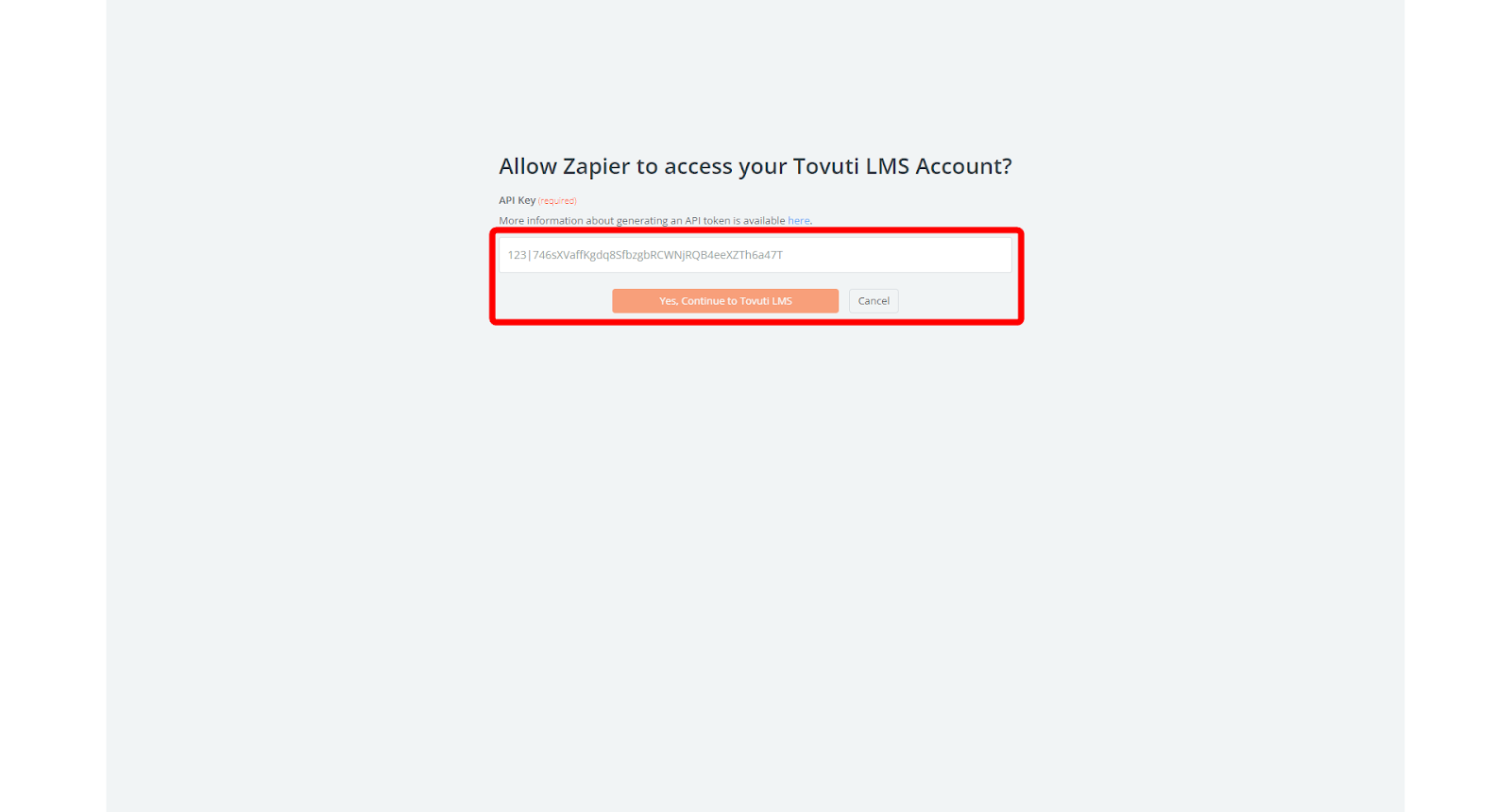Place cursor in the API token textbox
Screen dimensions: 1511x812
[x=755, y=255]
